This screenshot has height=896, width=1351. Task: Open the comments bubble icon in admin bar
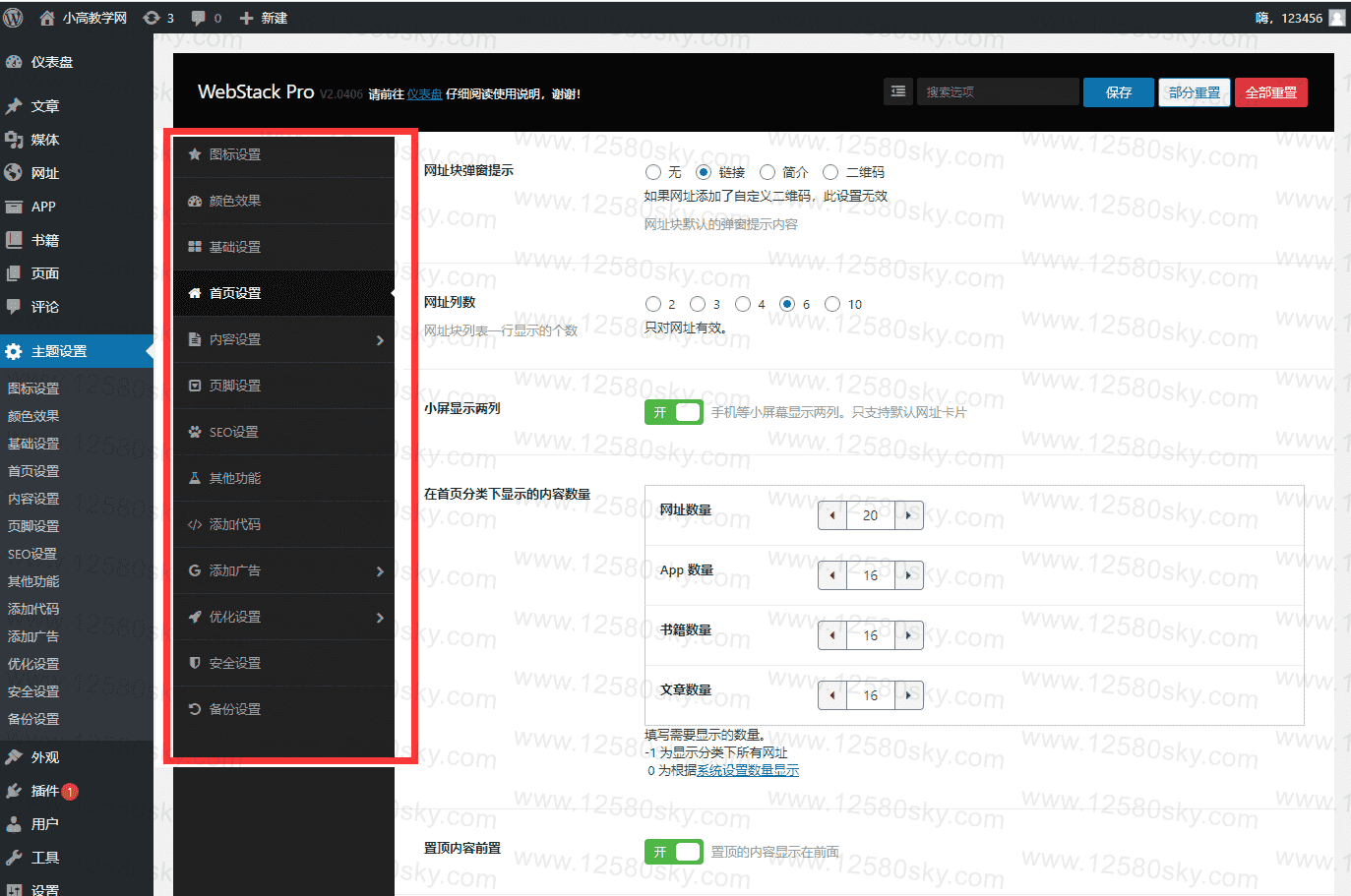pyautogui.click(x=199, y=18)
